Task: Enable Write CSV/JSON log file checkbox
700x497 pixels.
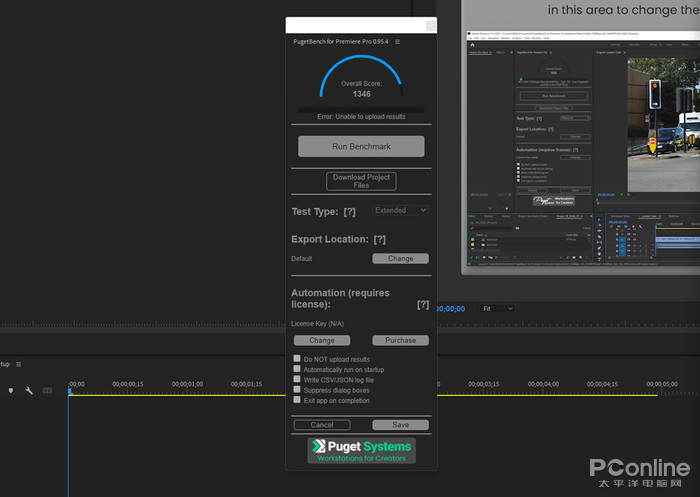Action: point(297,379)
